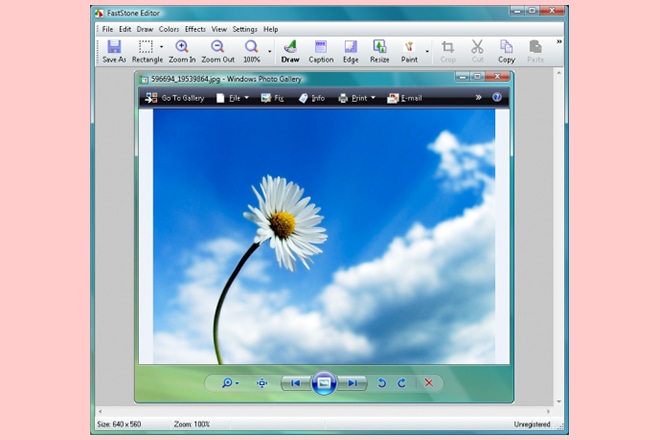The width and height of the screenshot is (660, 440).
Task: Select the Zoom In tool
Action: coord(182,47)
